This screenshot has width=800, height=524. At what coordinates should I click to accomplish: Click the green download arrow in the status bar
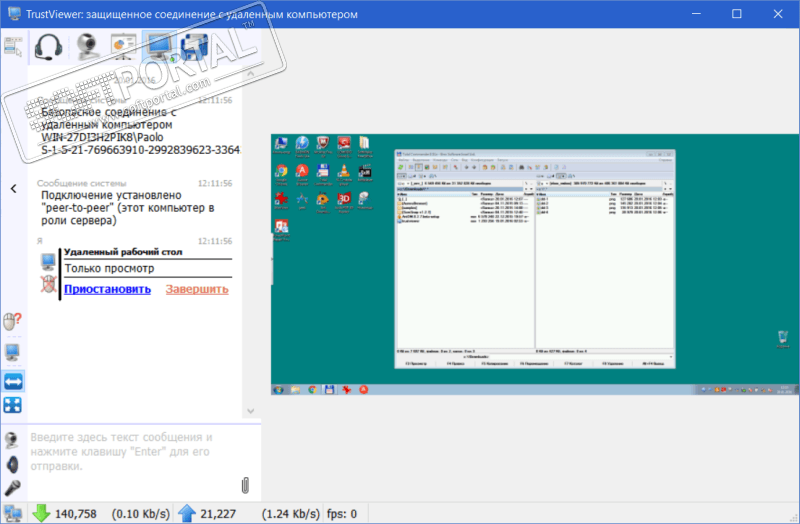pos(41,513)
